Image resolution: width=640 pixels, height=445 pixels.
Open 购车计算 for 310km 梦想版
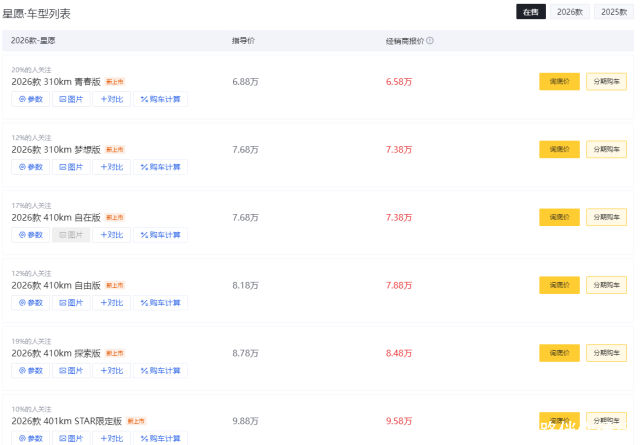[160, 167]
